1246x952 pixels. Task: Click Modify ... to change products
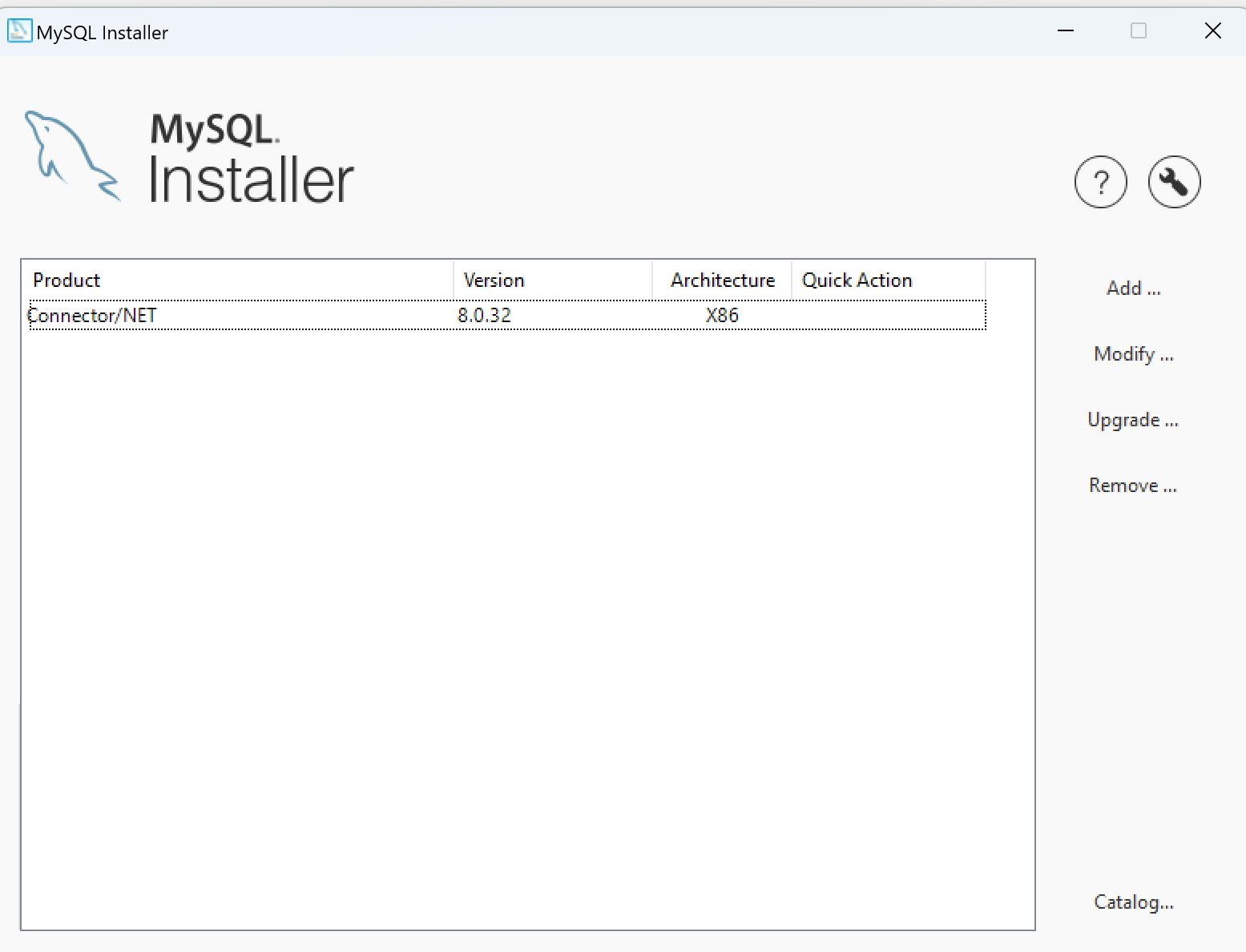[x=1133, y=354]
